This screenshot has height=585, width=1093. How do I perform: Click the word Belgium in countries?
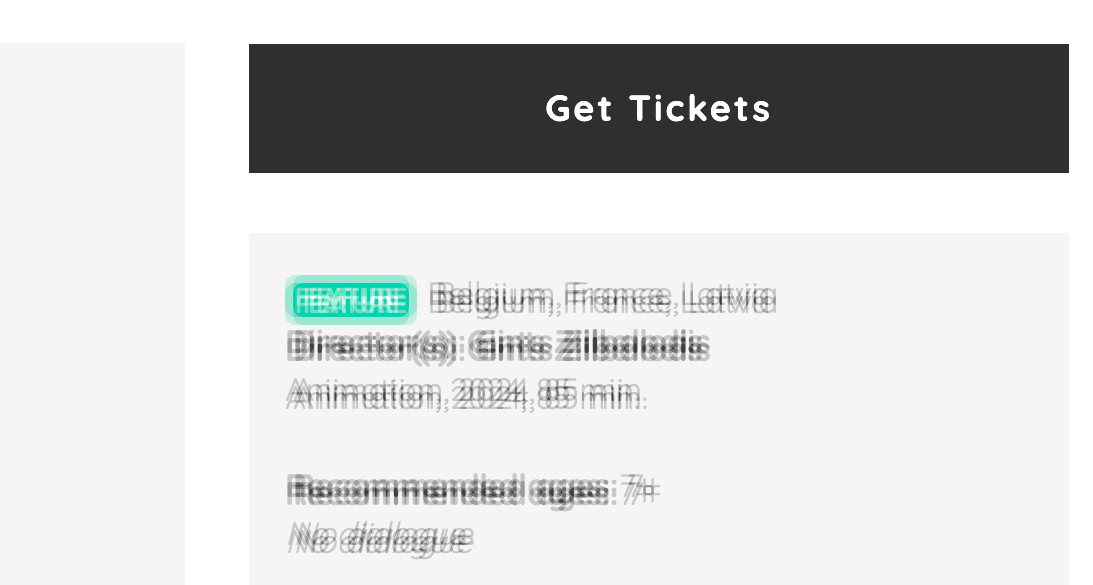click(492, 297)
